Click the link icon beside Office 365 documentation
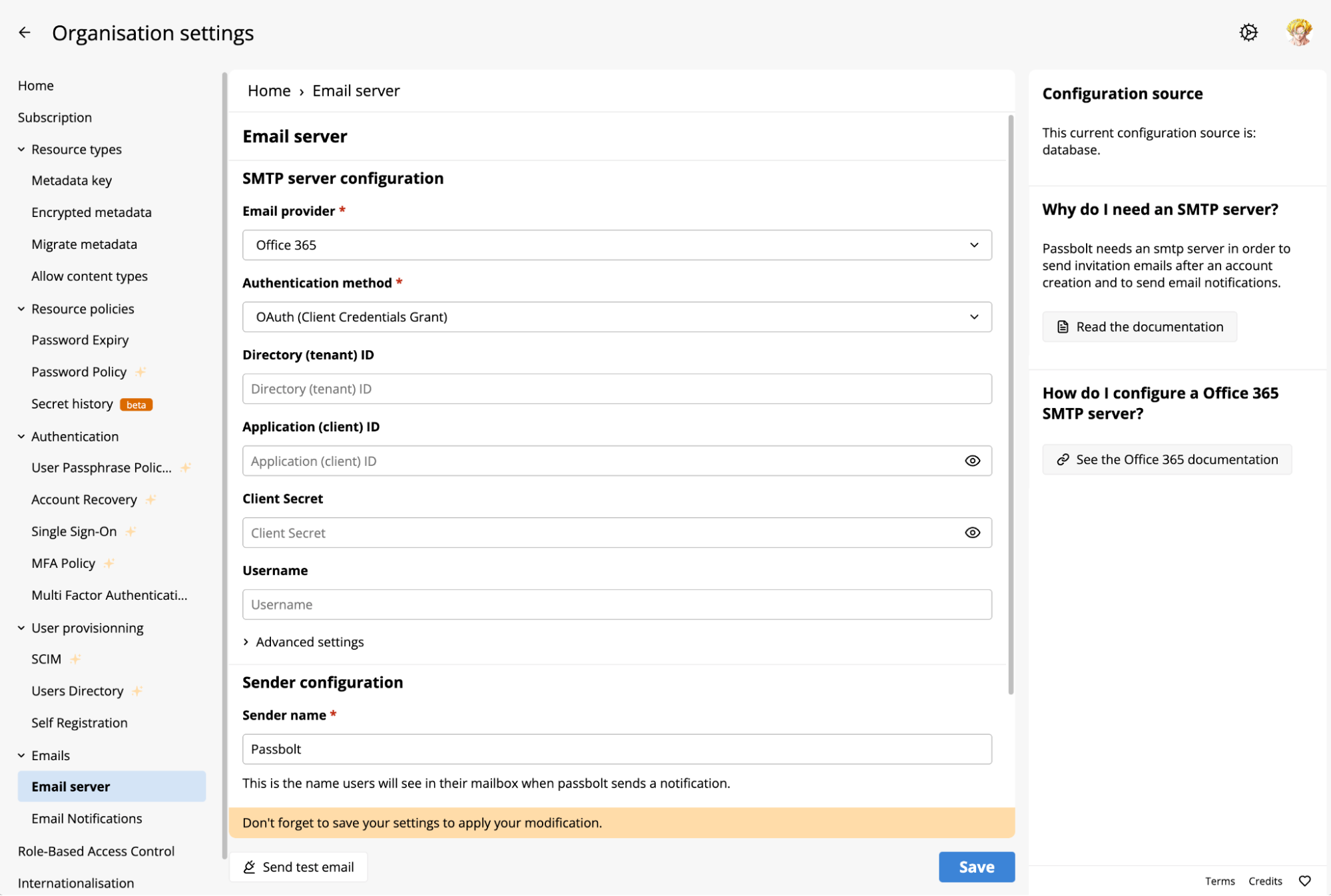The image size is (1331, 896). point(1063,459)
